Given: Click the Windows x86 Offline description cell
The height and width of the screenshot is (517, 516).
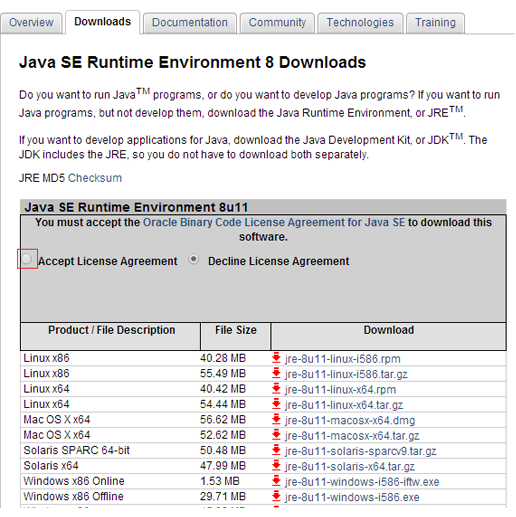Looking at the screenshot, I should click(x=73, y=496).
